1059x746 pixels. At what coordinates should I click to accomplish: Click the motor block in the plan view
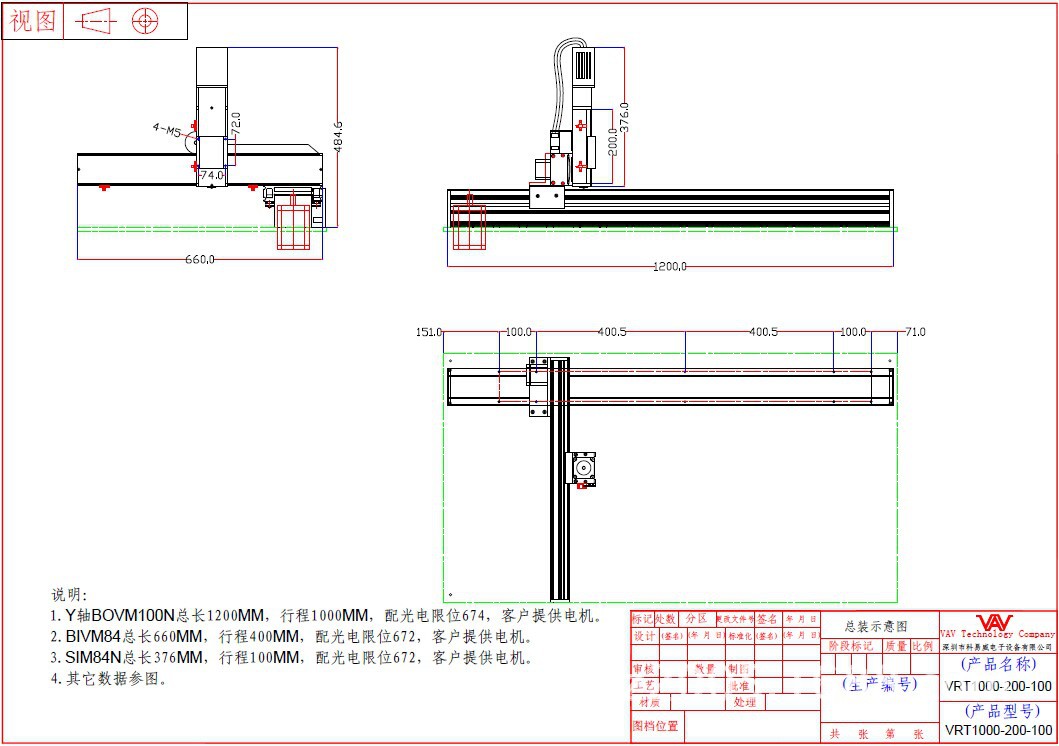click(581, 469)
